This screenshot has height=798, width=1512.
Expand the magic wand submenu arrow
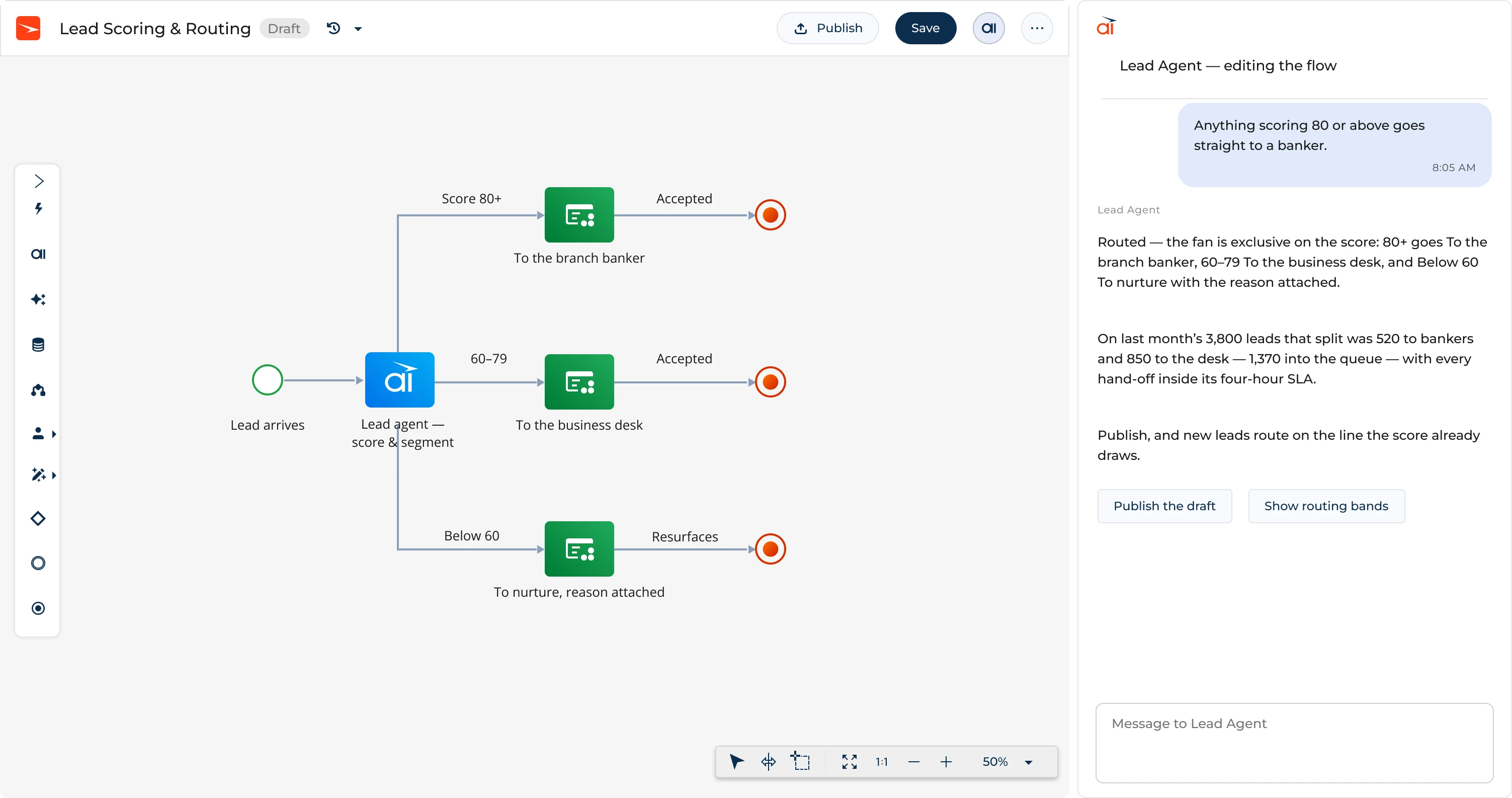54,475
